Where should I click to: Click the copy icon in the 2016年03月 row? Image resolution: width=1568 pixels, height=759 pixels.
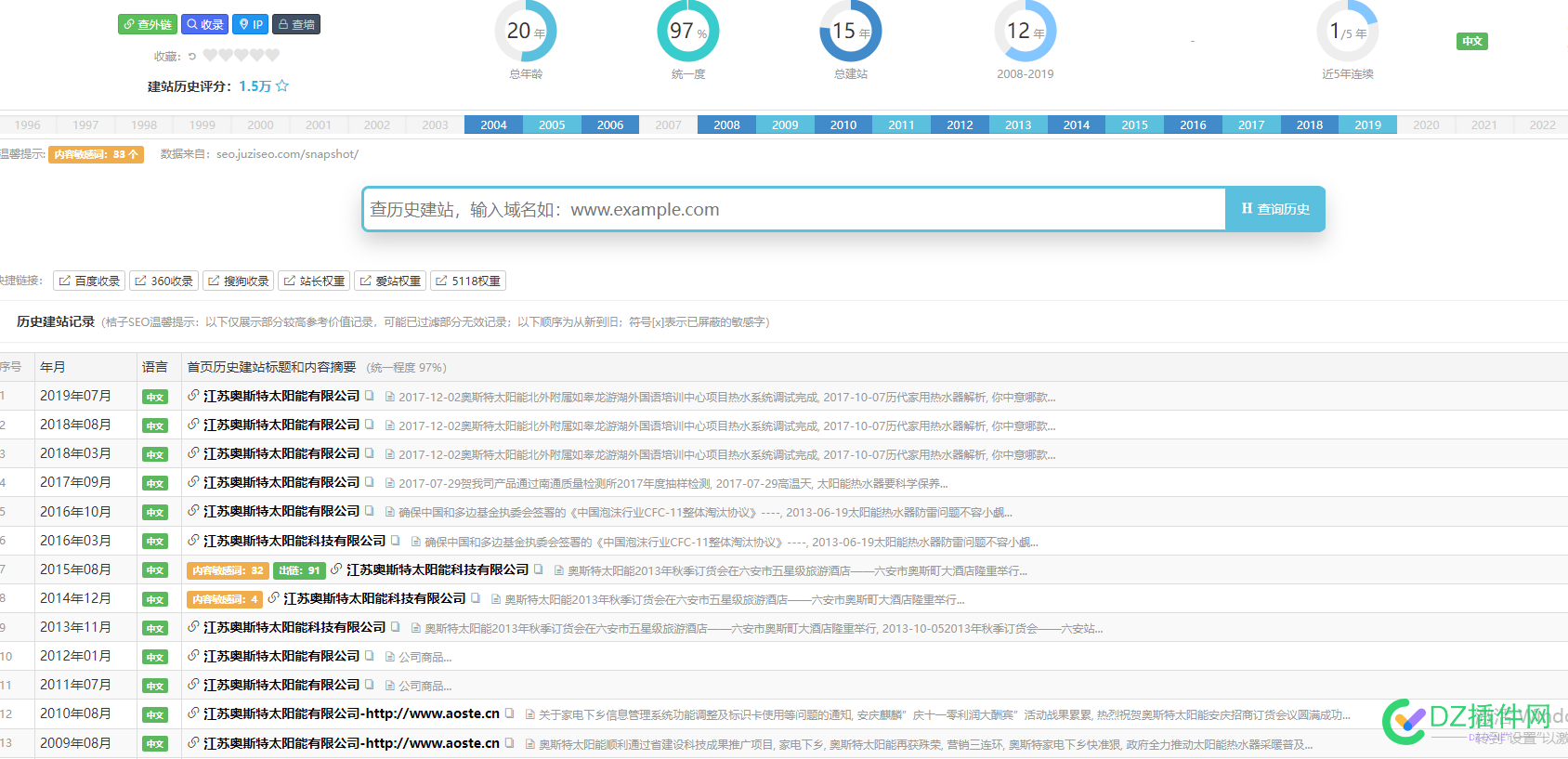pos(396,541)
